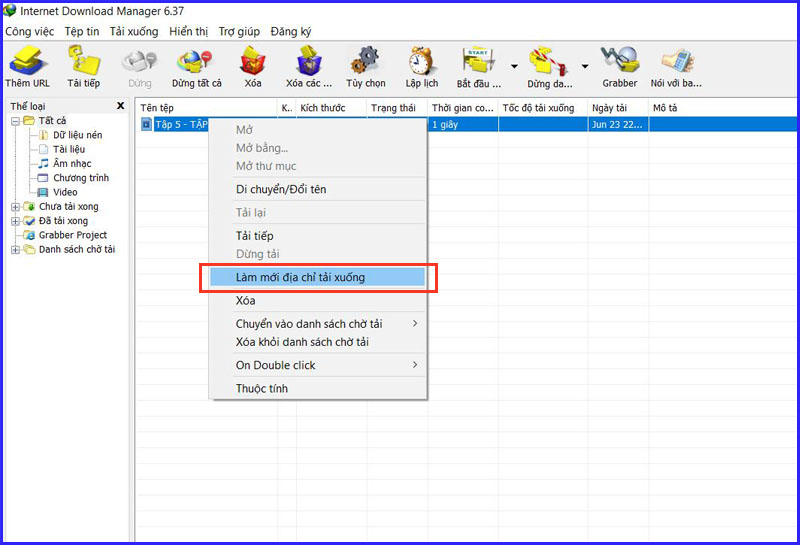Click the Video category icon
Screen dimensions: 800x545
click(x=43, y=192)
